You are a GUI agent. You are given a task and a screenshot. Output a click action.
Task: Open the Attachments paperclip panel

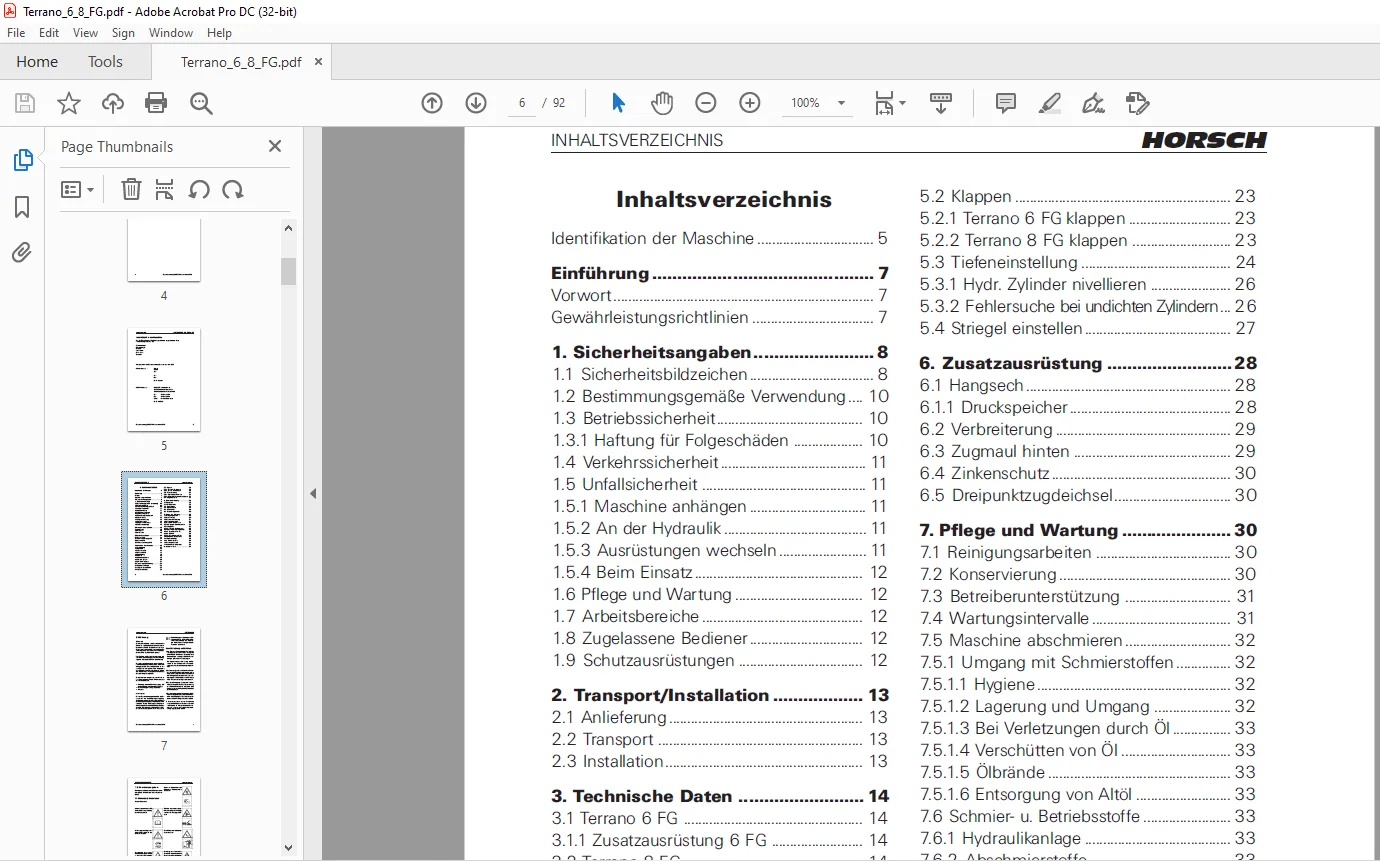(x=22, y=253)
